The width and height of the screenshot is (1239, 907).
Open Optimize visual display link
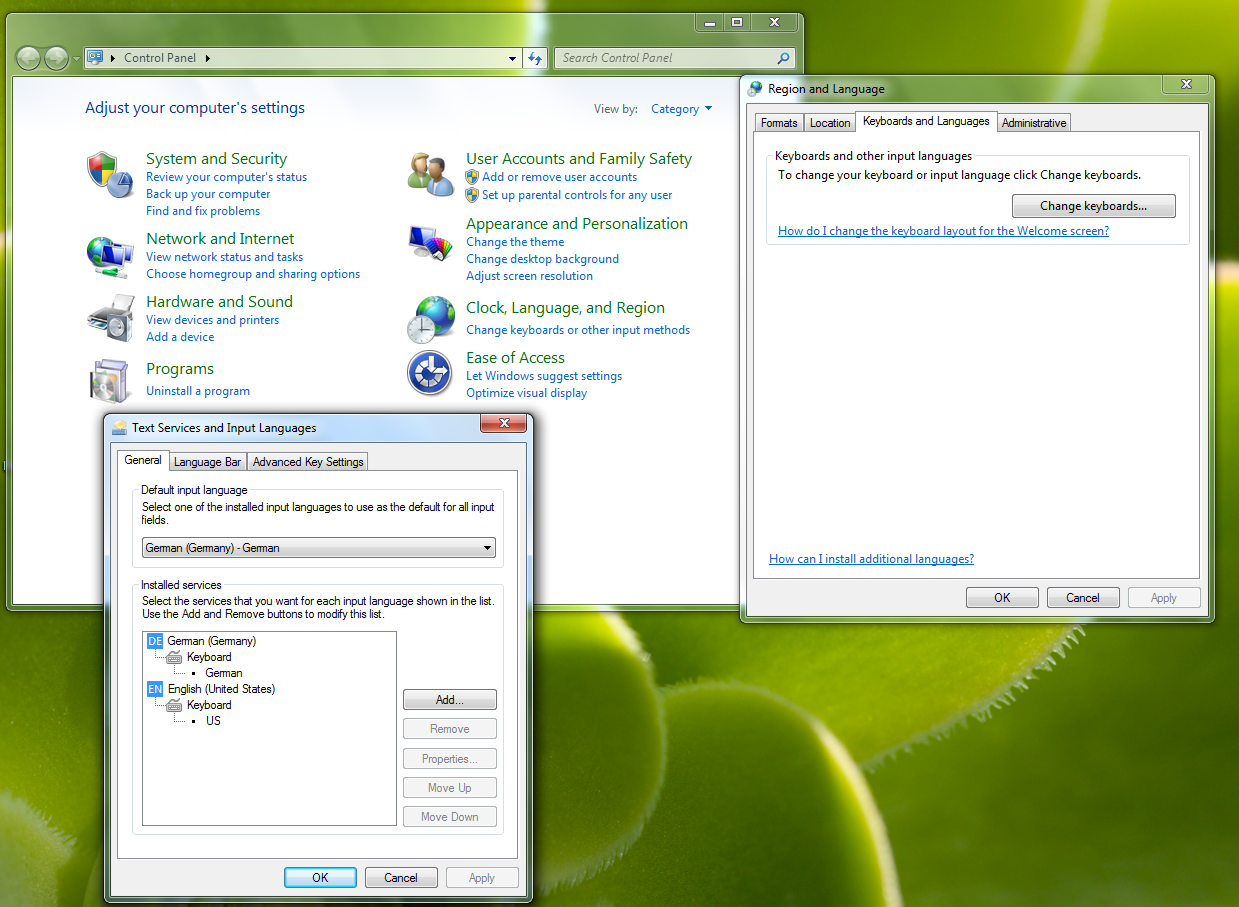[526, 393]
